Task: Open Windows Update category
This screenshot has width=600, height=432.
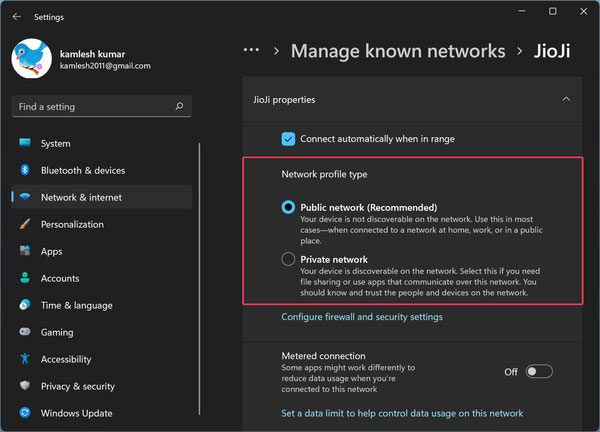Action: 102,413
